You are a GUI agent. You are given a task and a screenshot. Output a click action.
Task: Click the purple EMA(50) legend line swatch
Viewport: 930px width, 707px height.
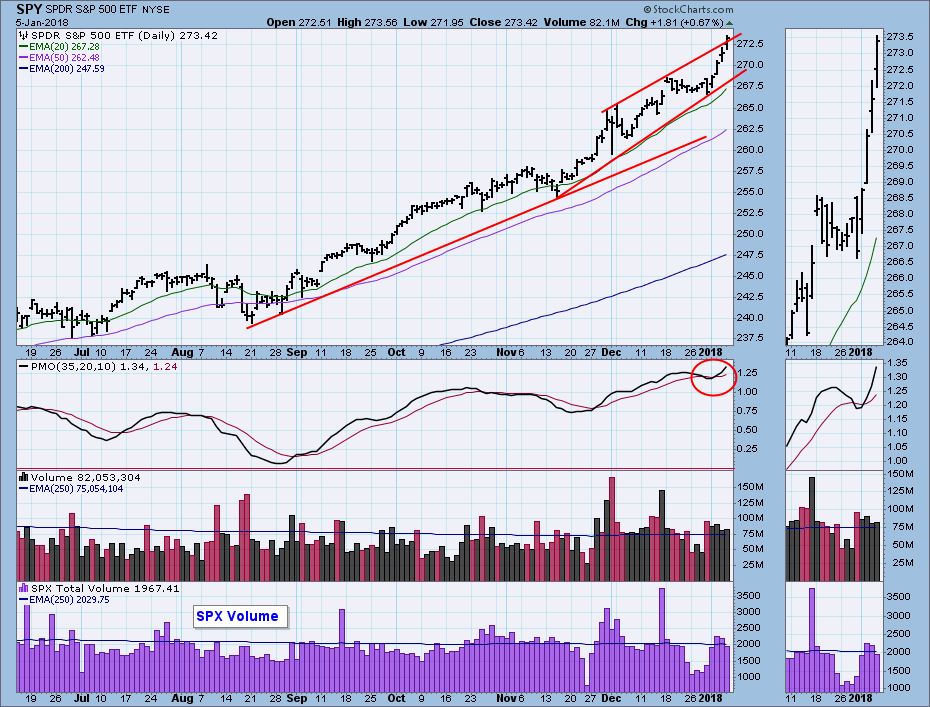click(x=23, y=58)
